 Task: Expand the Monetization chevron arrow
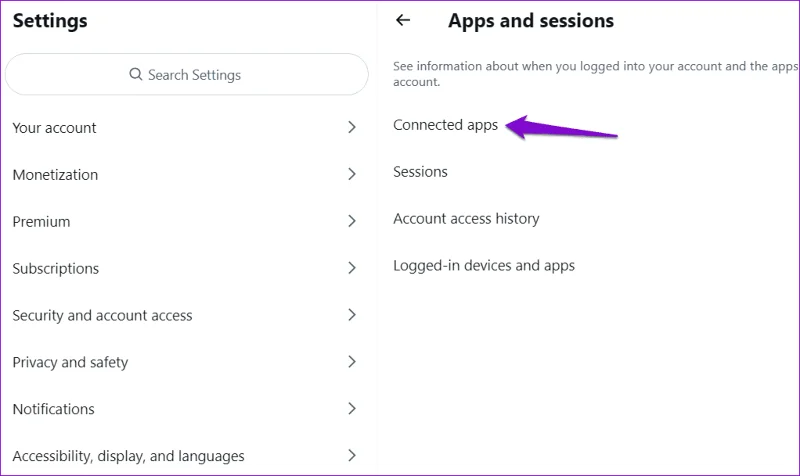[x=352, y=174]
